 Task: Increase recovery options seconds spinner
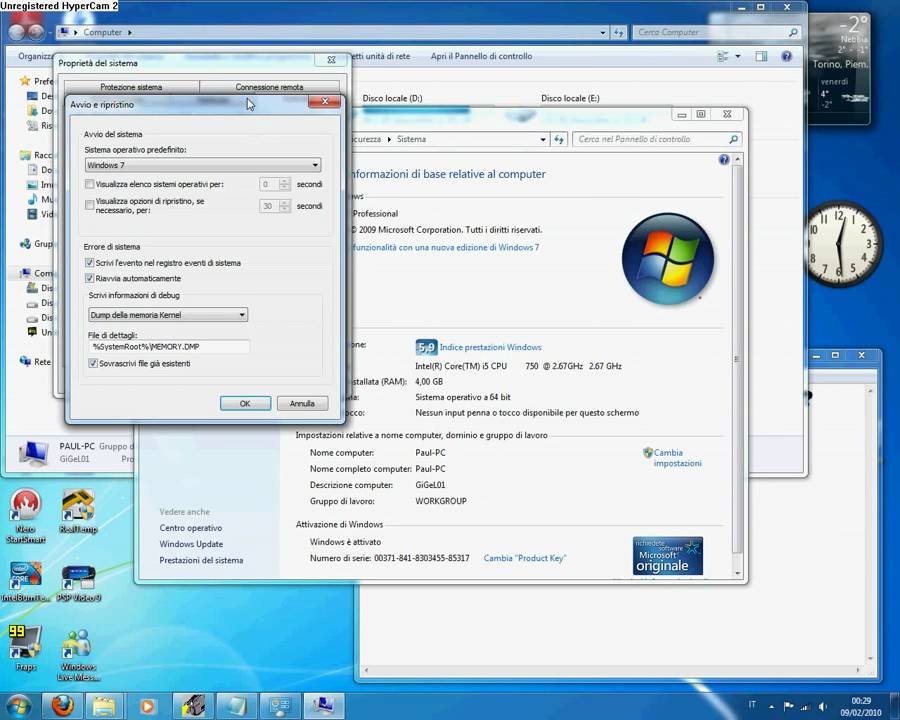[x=284, y=202]
